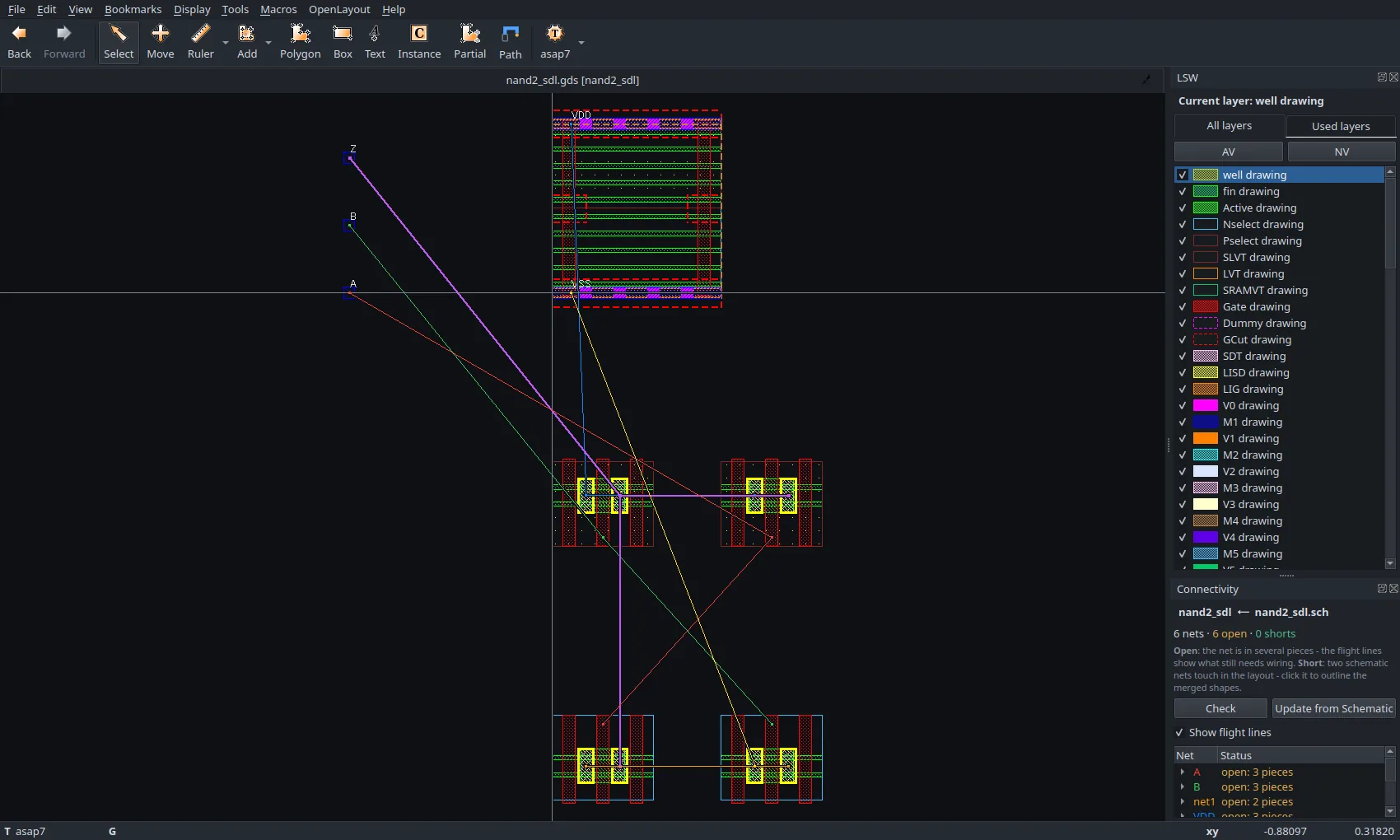
Task: Undock the Connectivity panel
Action: coord(1382,588)
